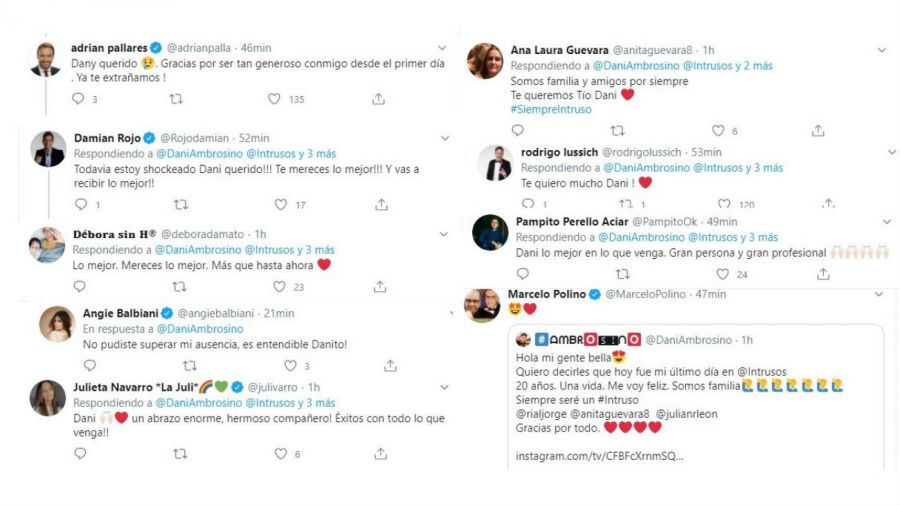
Task: Open the dropdown arrow on Marcelo Polino's tweet
Action: coord(879,294)
